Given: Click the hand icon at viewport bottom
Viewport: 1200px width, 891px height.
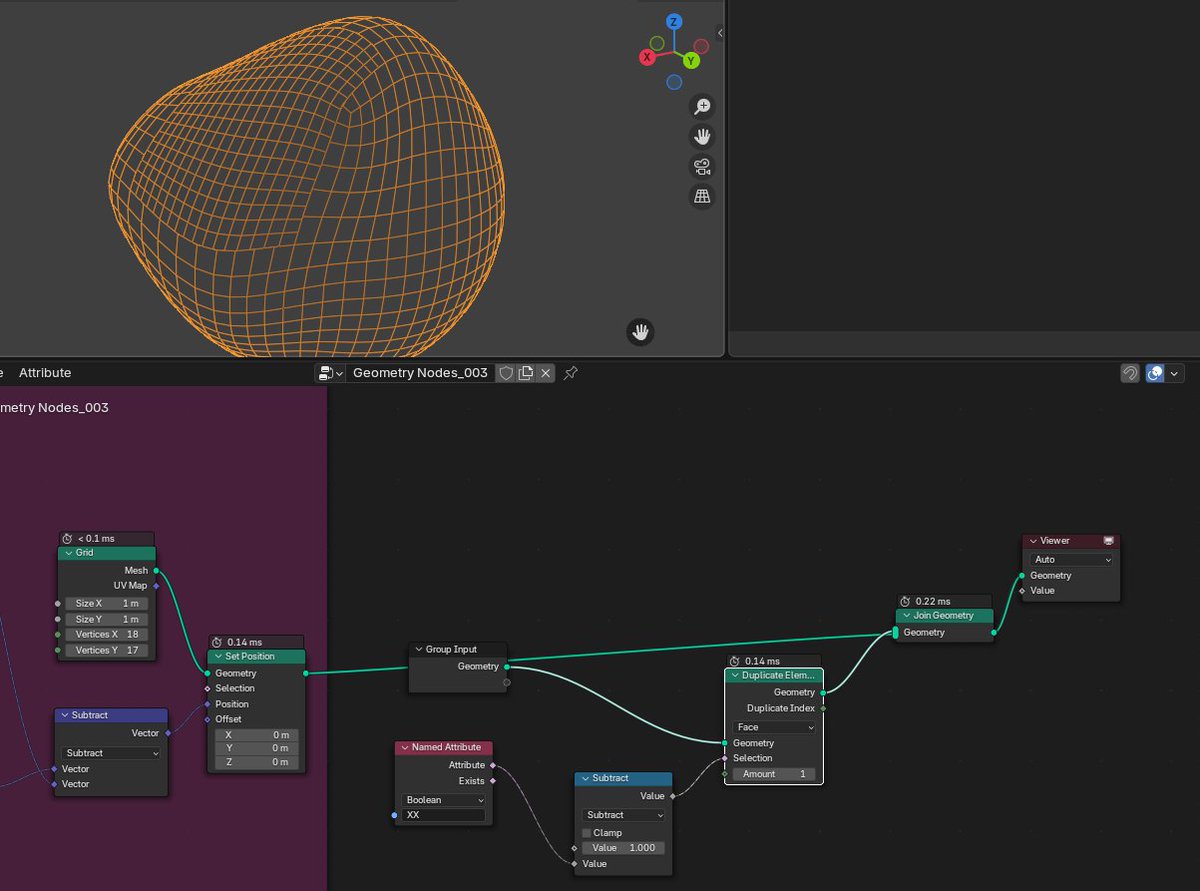Looking at the screenshot, I should click(x=641, y=332).
